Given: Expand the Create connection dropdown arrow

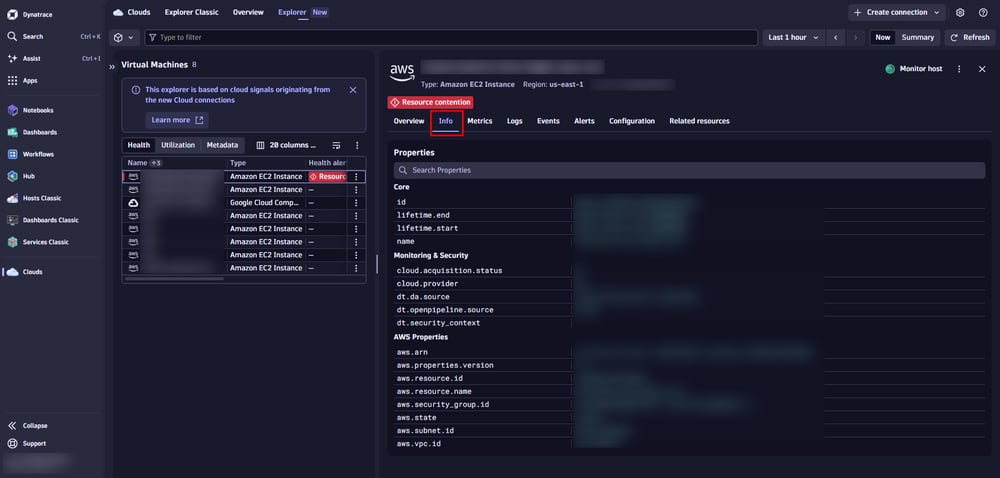Looking at the screenshot, I should [936, 12].
